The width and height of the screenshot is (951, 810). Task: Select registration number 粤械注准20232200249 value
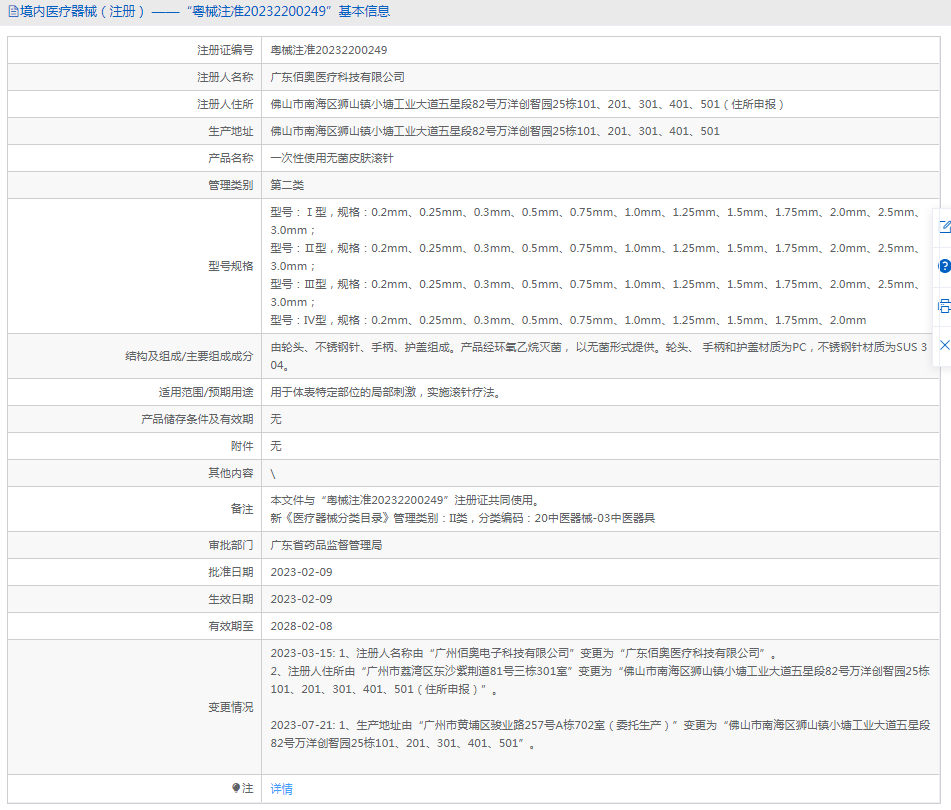(x=329, y=50)
